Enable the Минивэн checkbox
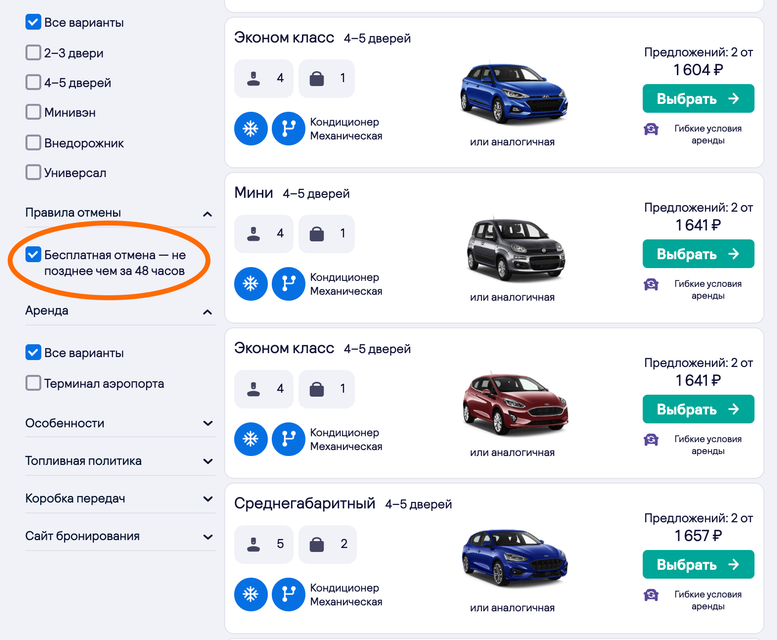This screenshot has height=640, width=777. pos(34,113)
